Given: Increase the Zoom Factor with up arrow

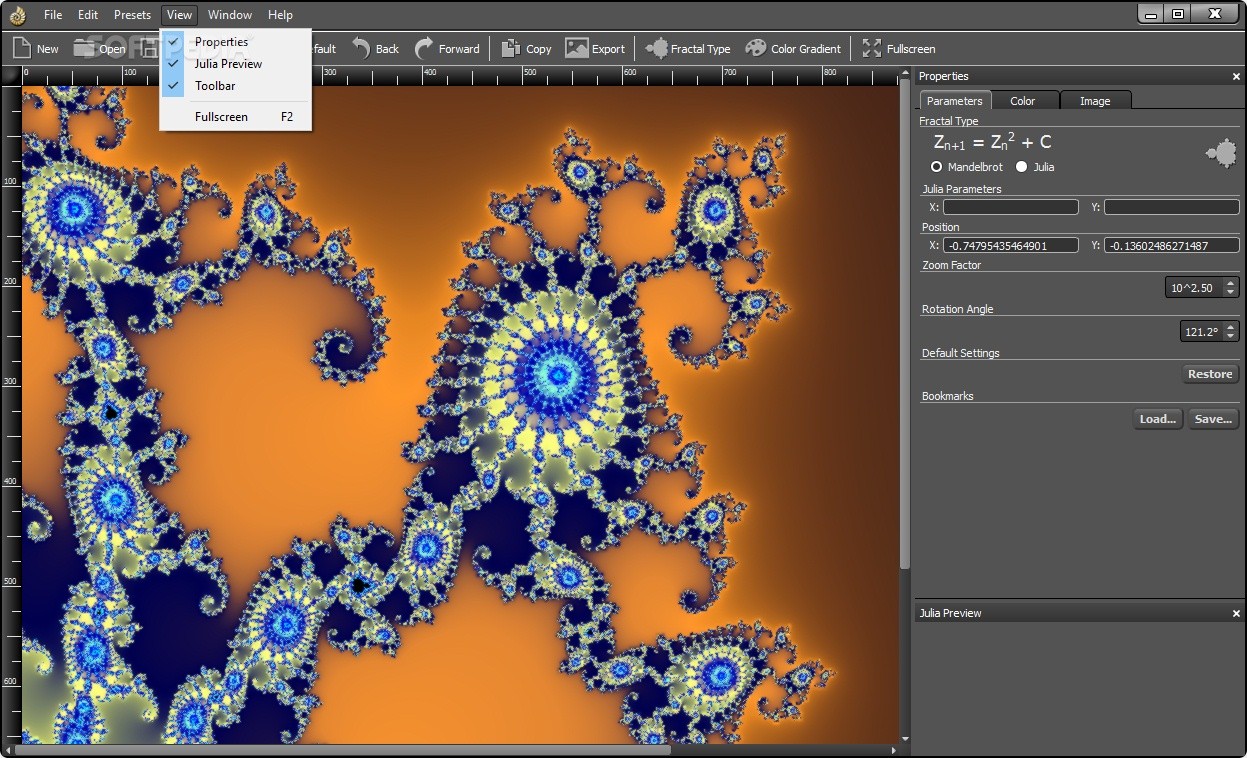Looking at the screenshot, I should point(1230,283).
